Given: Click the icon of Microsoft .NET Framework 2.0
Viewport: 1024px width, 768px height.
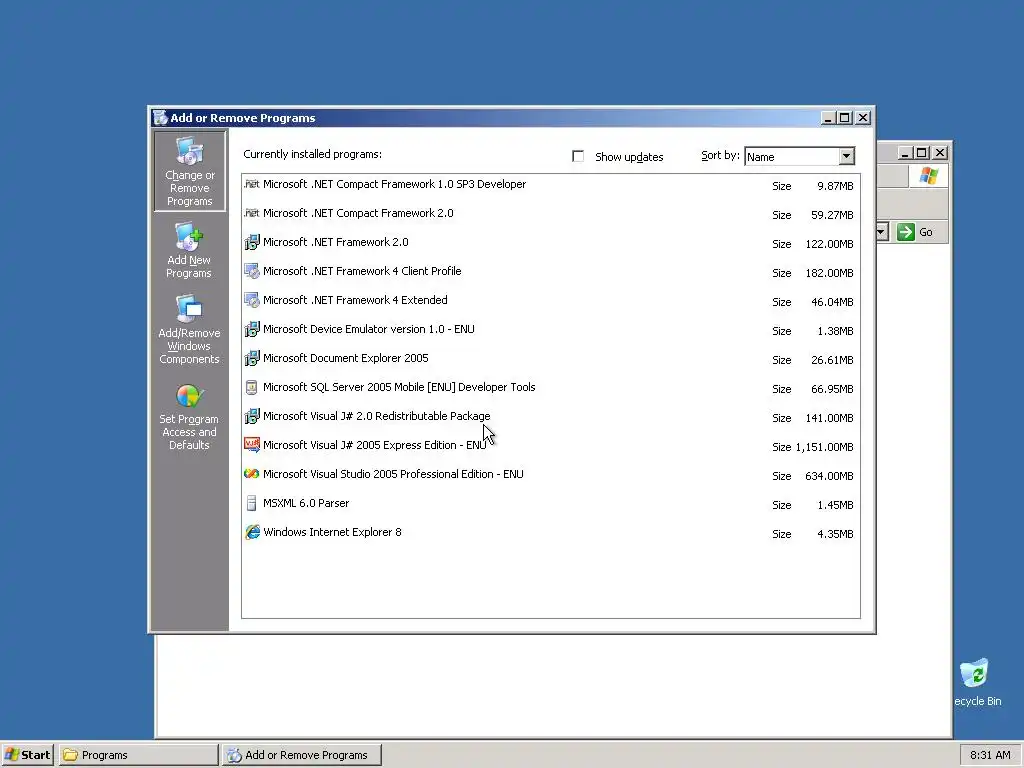Looking at the screenshot, I should coord(251,242).
